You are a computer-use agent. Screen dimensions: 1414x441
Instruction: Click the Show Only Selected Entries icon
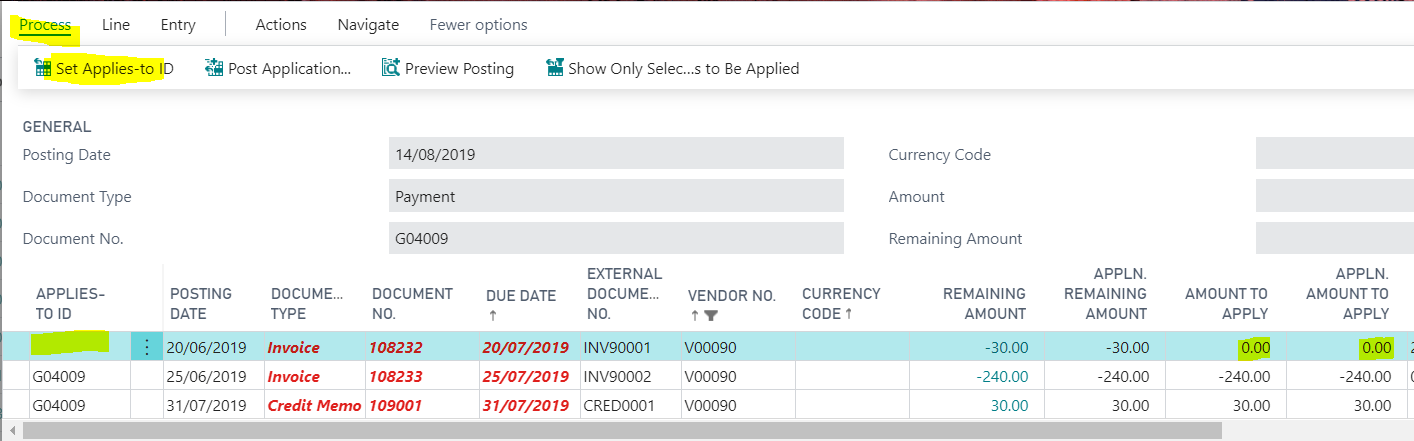click(x=555, y=68)
